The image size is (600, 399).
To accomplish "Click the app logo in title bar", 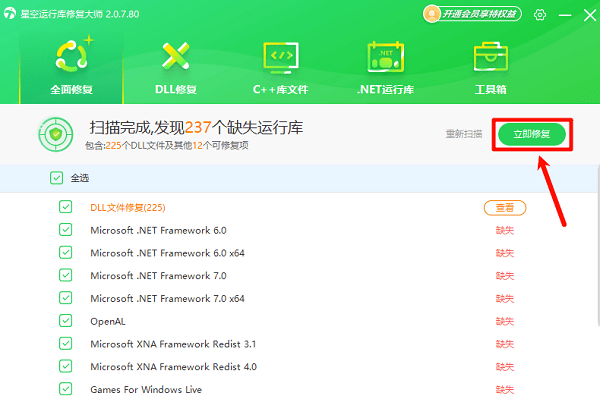I will 10,14.
